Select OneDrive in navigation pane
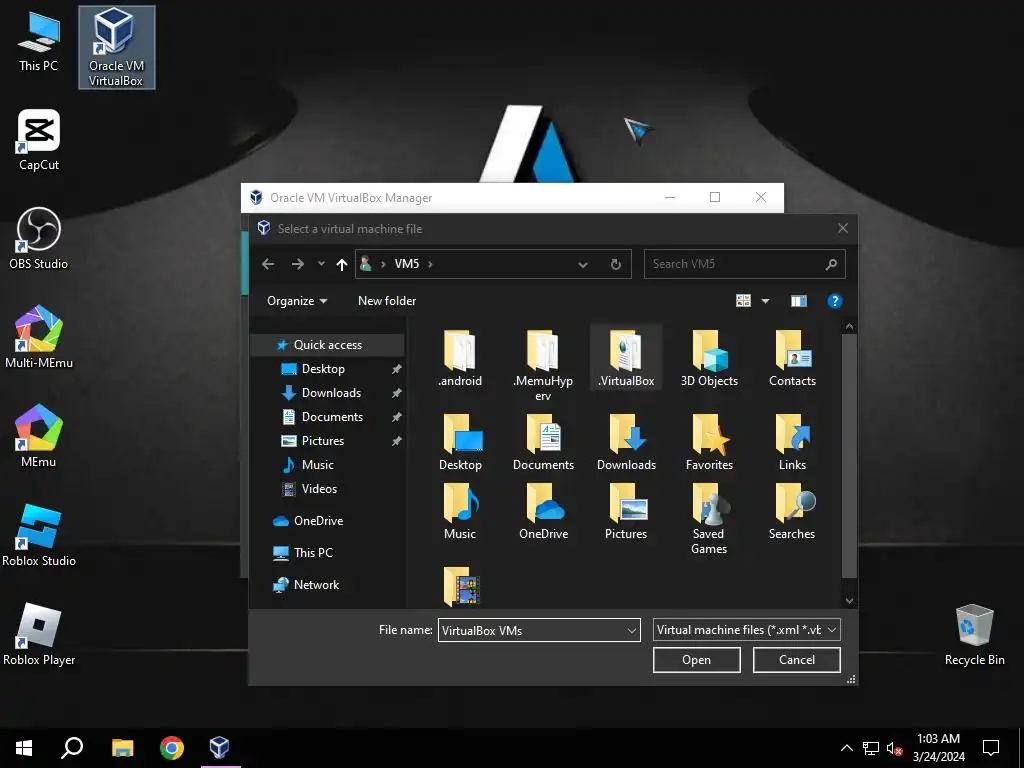The width and height of the screenshot is (1024, 768). coord(318,520)
